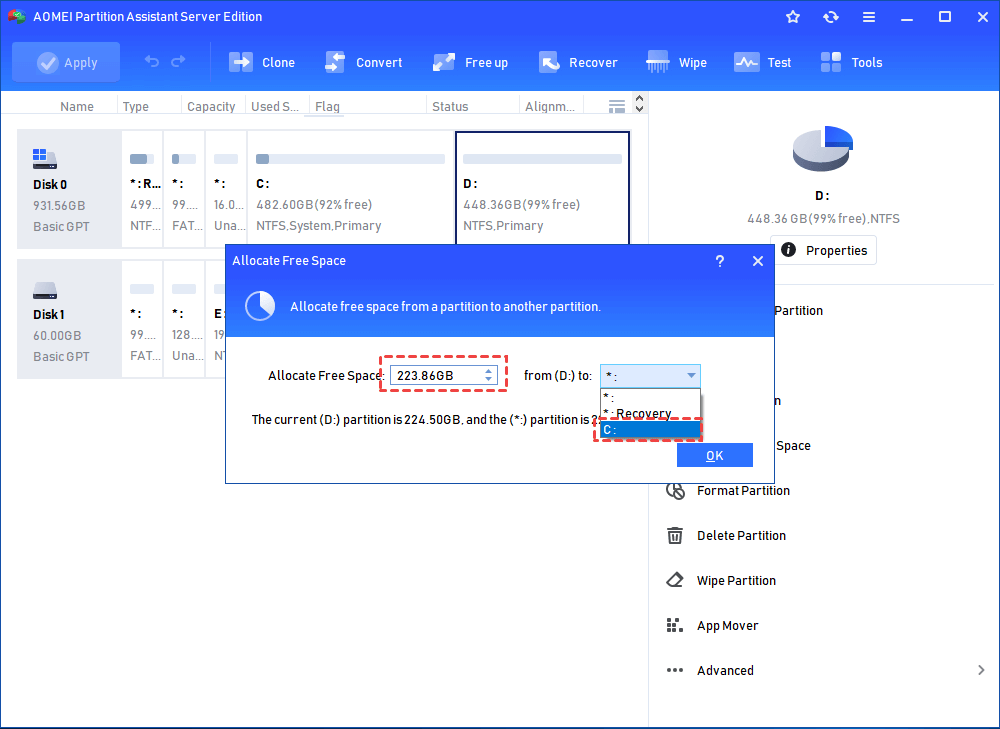Image resolution: width=1000 pixels, height=729 pixels.
Task: Click the Apply checkmark button
Action: [x=66, y=62]
